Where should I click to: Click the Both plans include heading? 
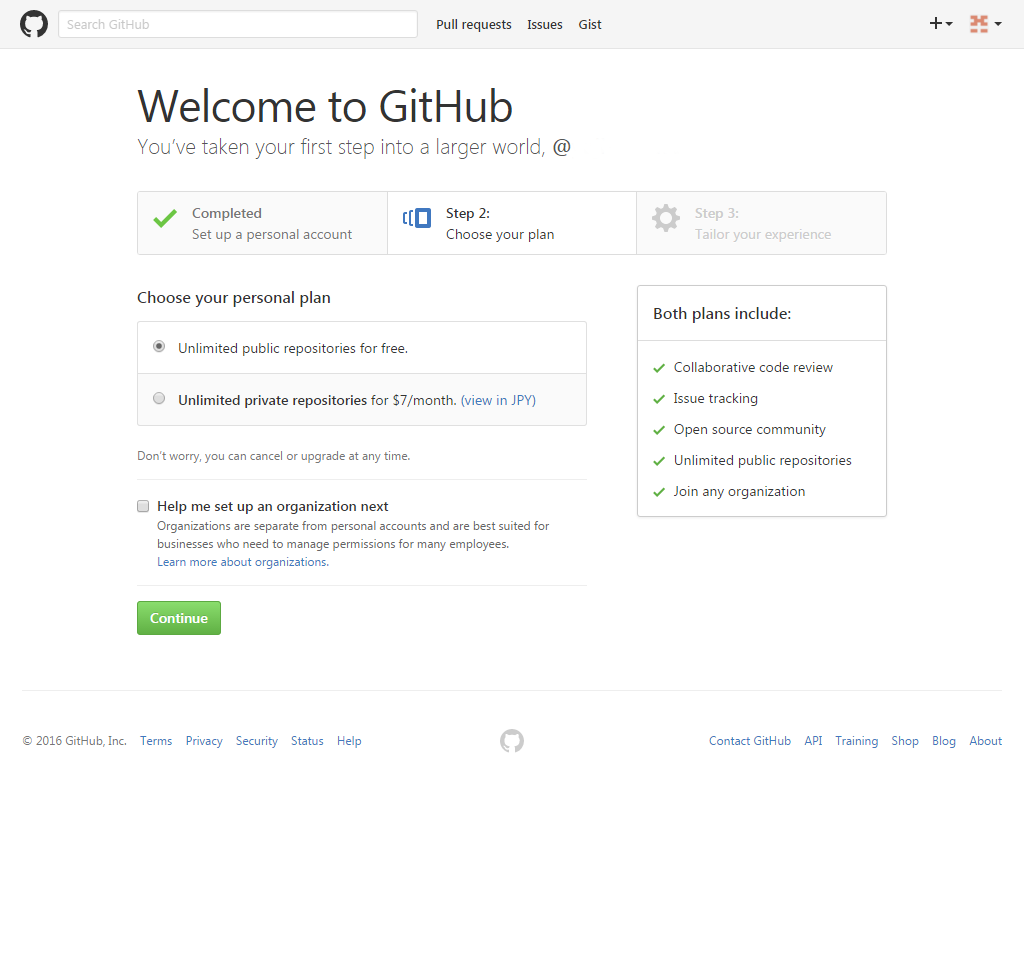[722, 314]
